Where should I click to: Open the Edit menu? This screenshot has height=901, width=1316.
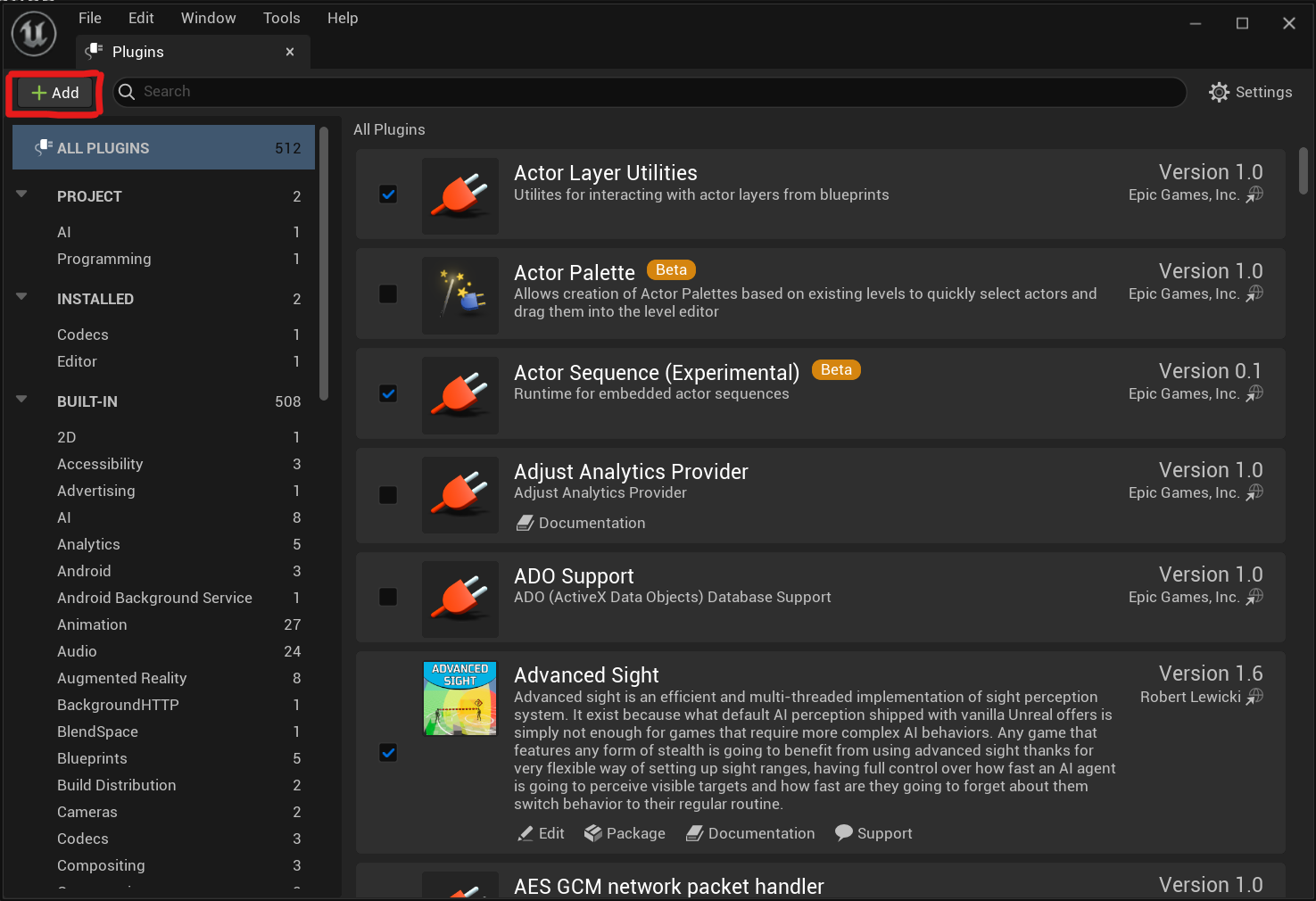coord(141,18)
